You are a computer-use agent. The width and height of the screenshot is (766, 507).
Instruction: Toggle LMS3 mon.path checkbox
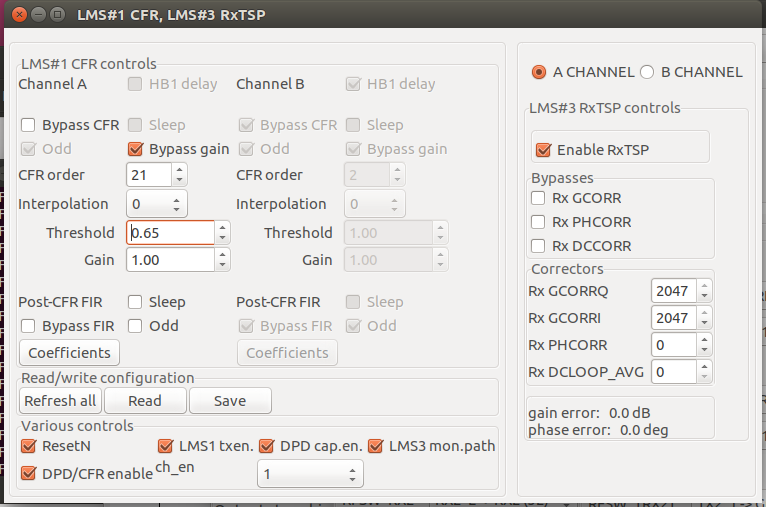pos(375,446)
